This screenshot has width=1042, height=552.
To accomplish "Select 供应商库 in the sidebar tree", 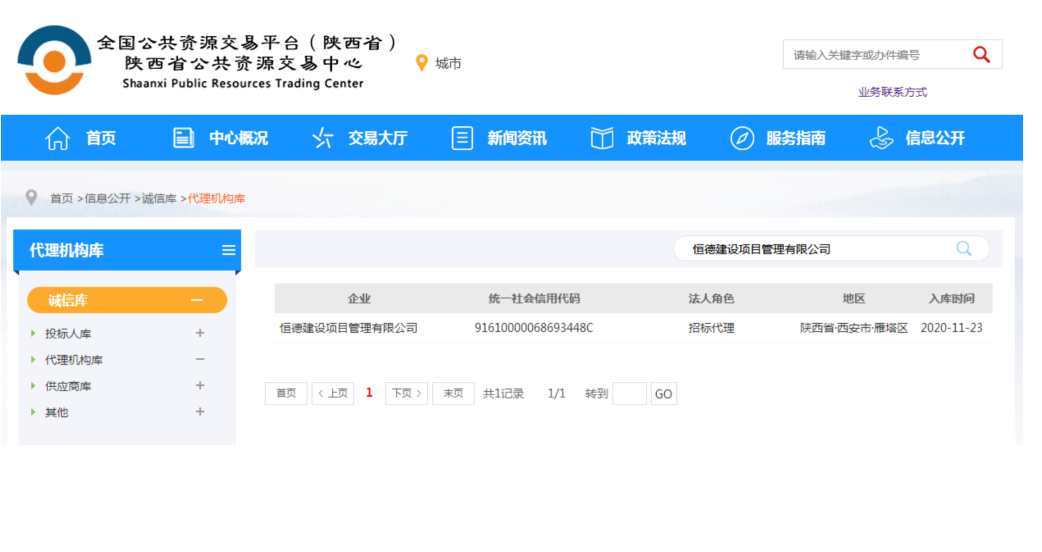I will [x=68, y=386].
